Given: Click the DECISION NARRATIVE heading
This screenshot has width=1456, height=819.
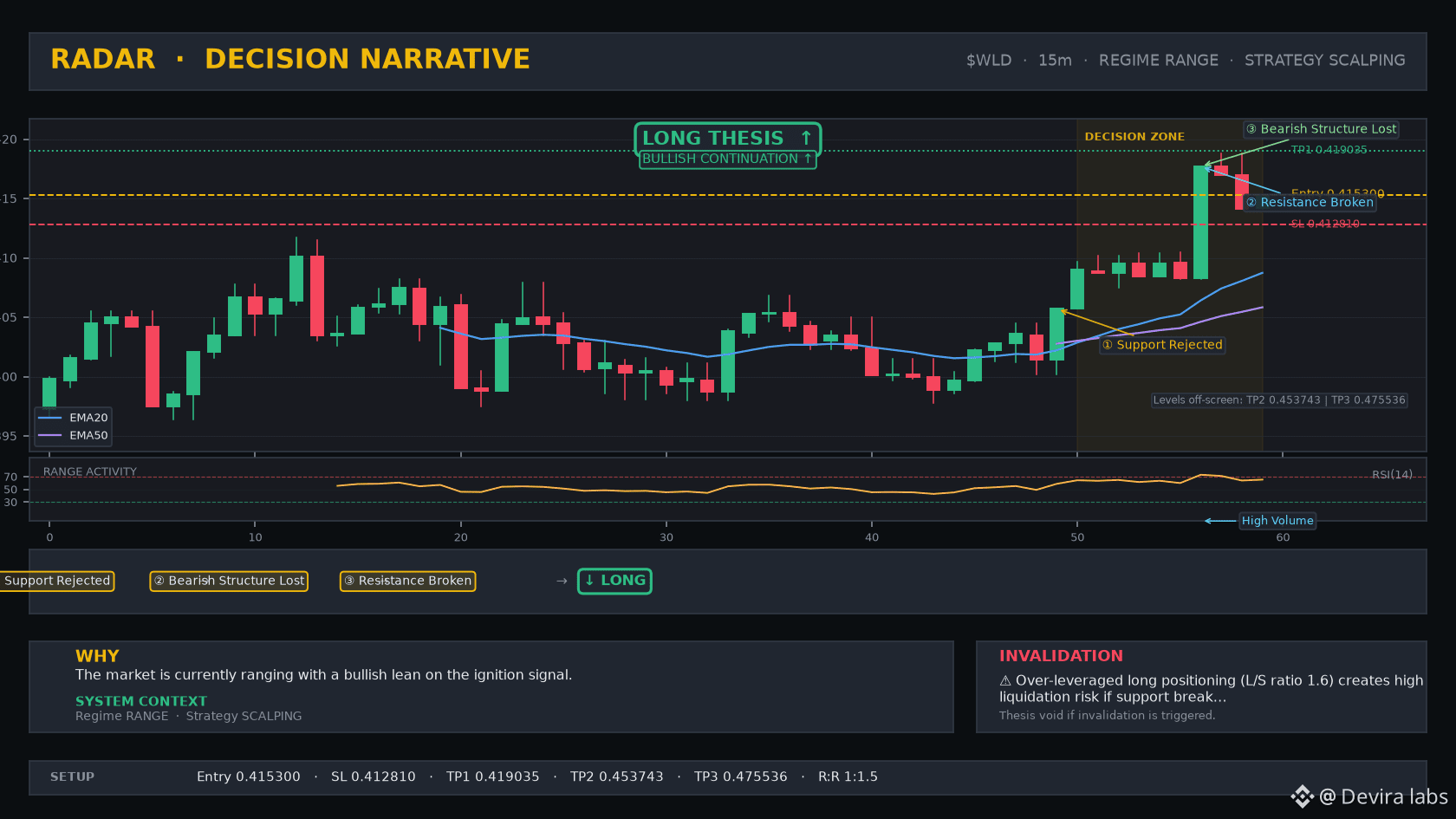Looking at the screenshot, I should 367,59.
